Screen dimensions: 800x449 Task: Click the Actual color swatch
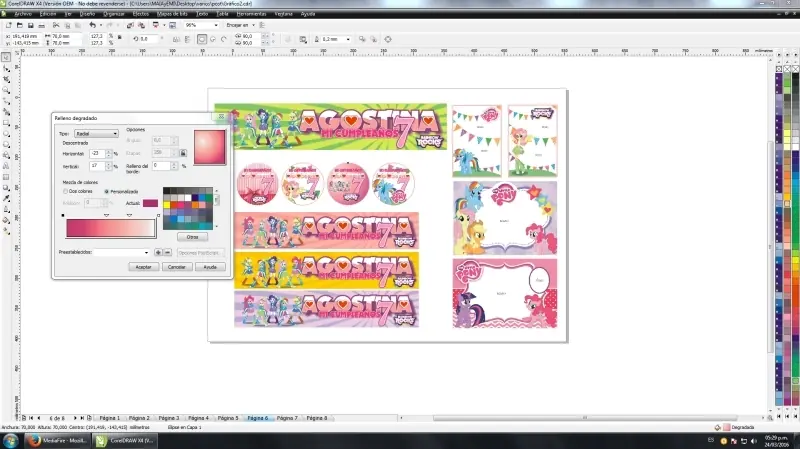click(151, 203)
